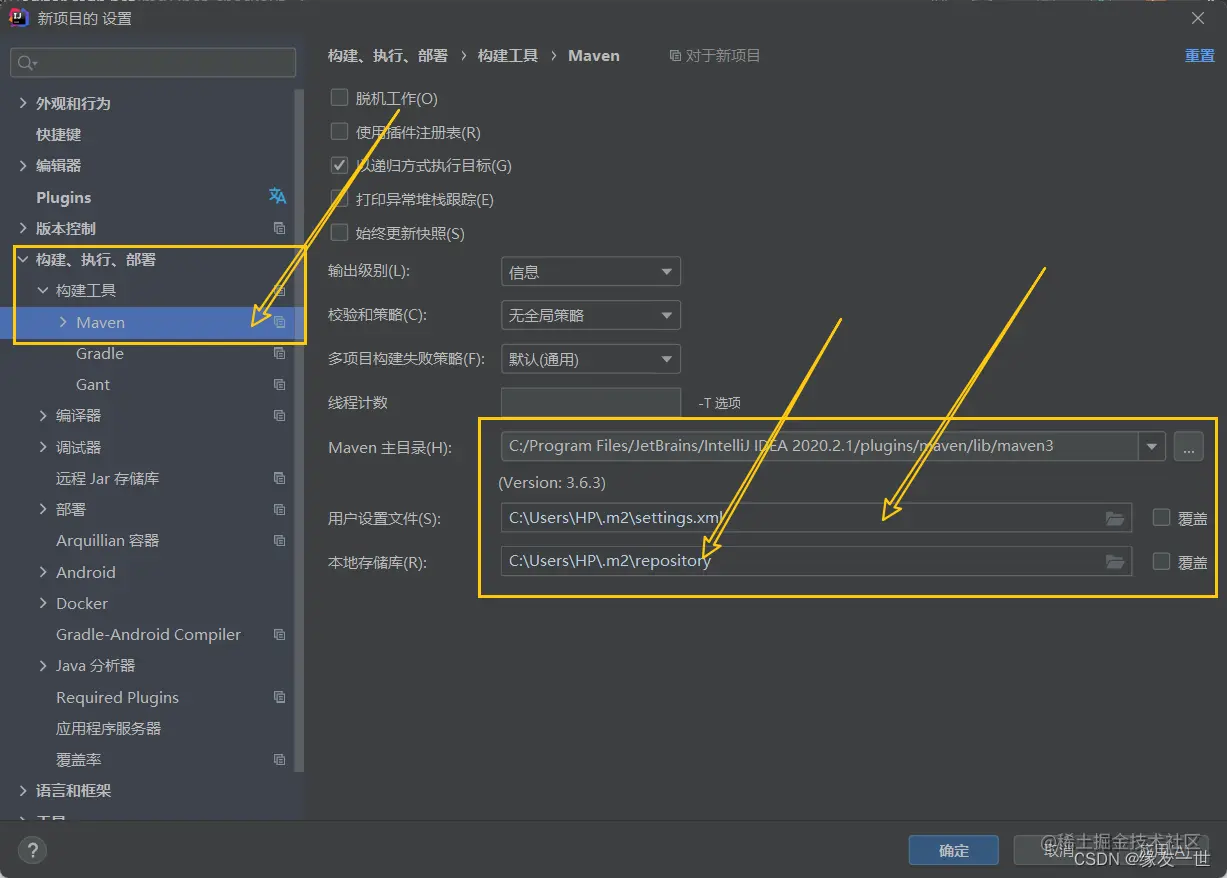Viewport: 1227px width, 878px height.
Task: Expand the Maven subtree chevron
Action: [x=63, y=322]
